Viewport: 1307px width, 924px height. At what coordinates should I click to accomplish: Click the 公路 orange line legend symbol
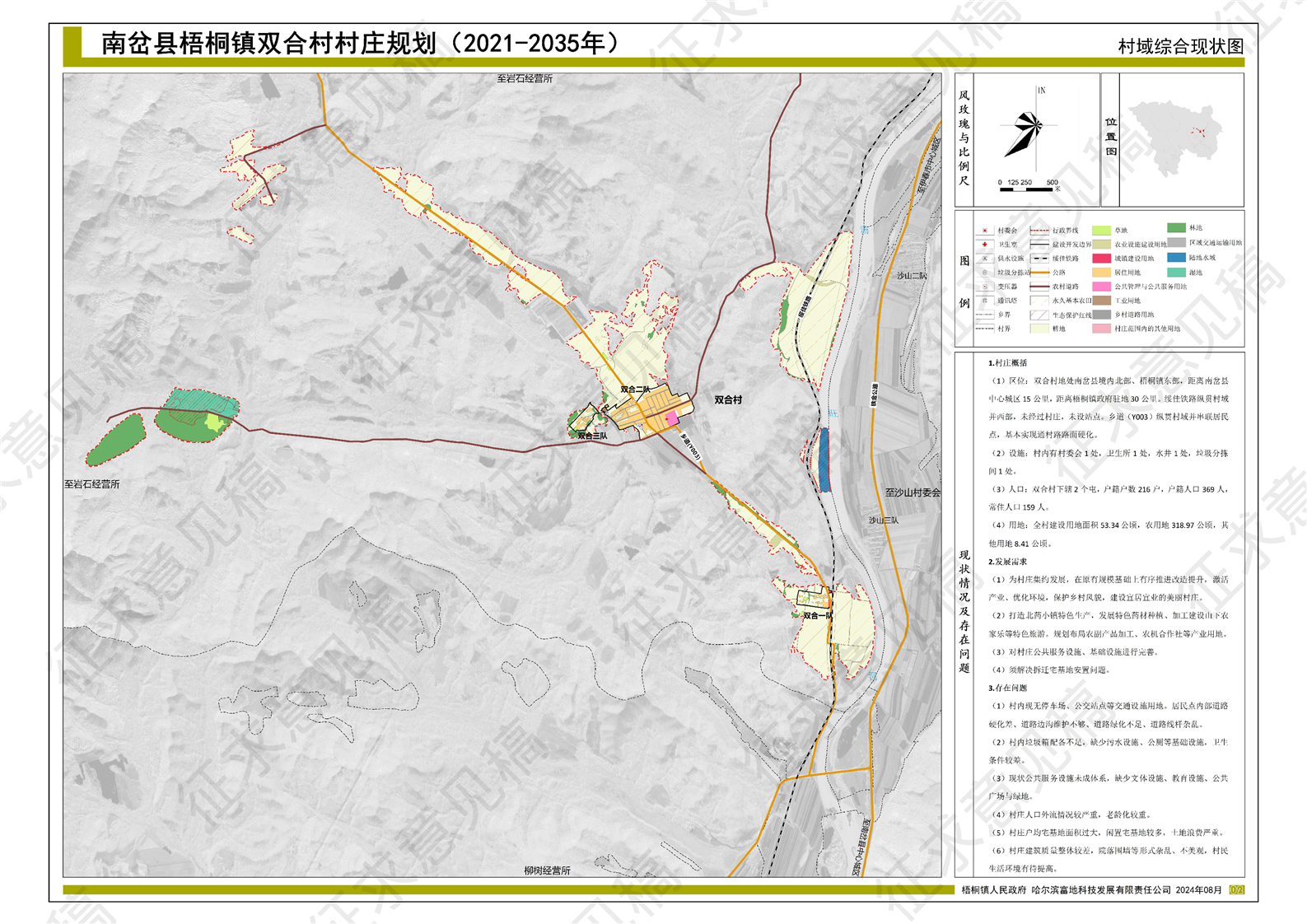(1039, 273)
